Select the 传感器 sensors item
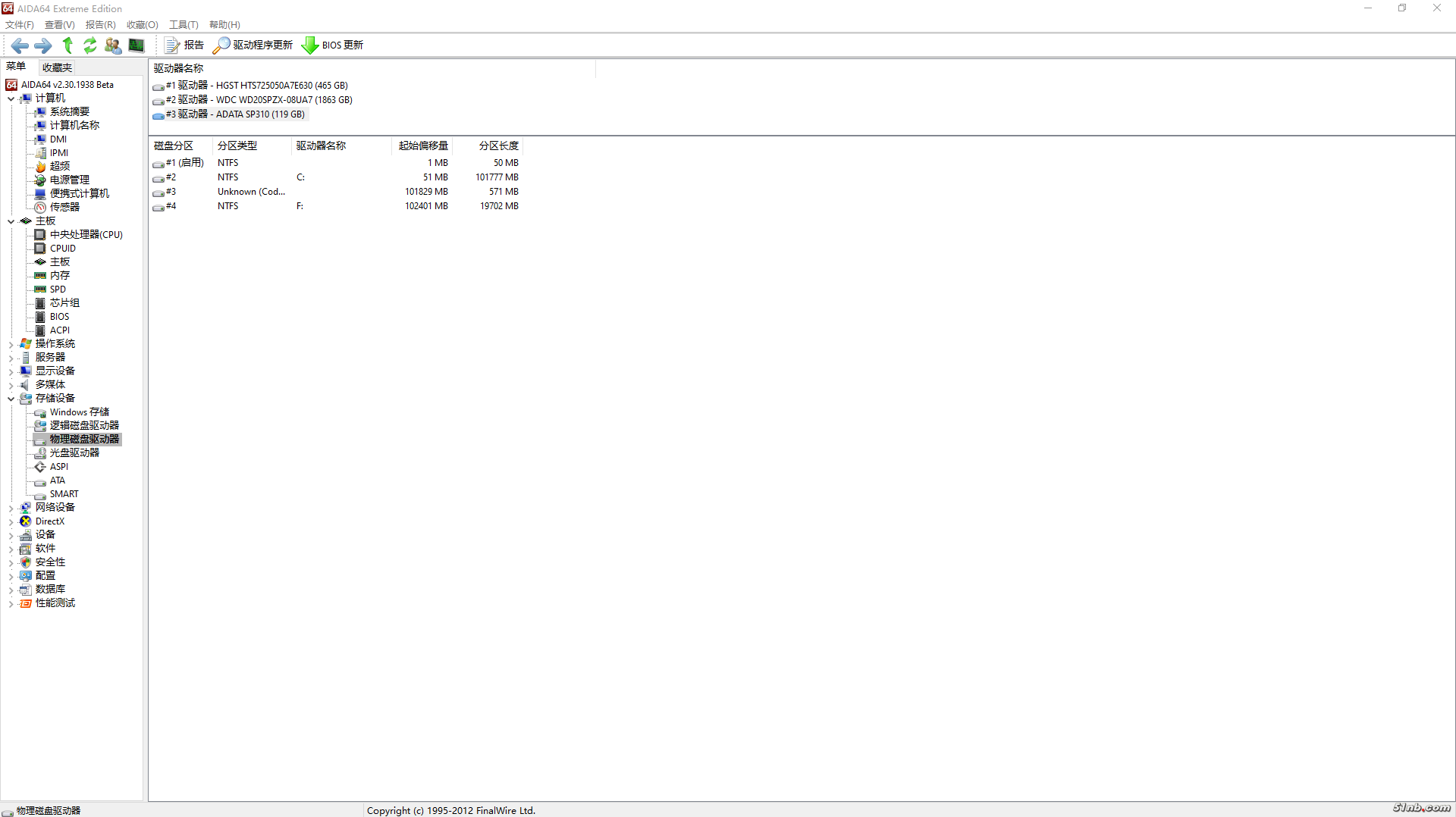 pos(64,207)
